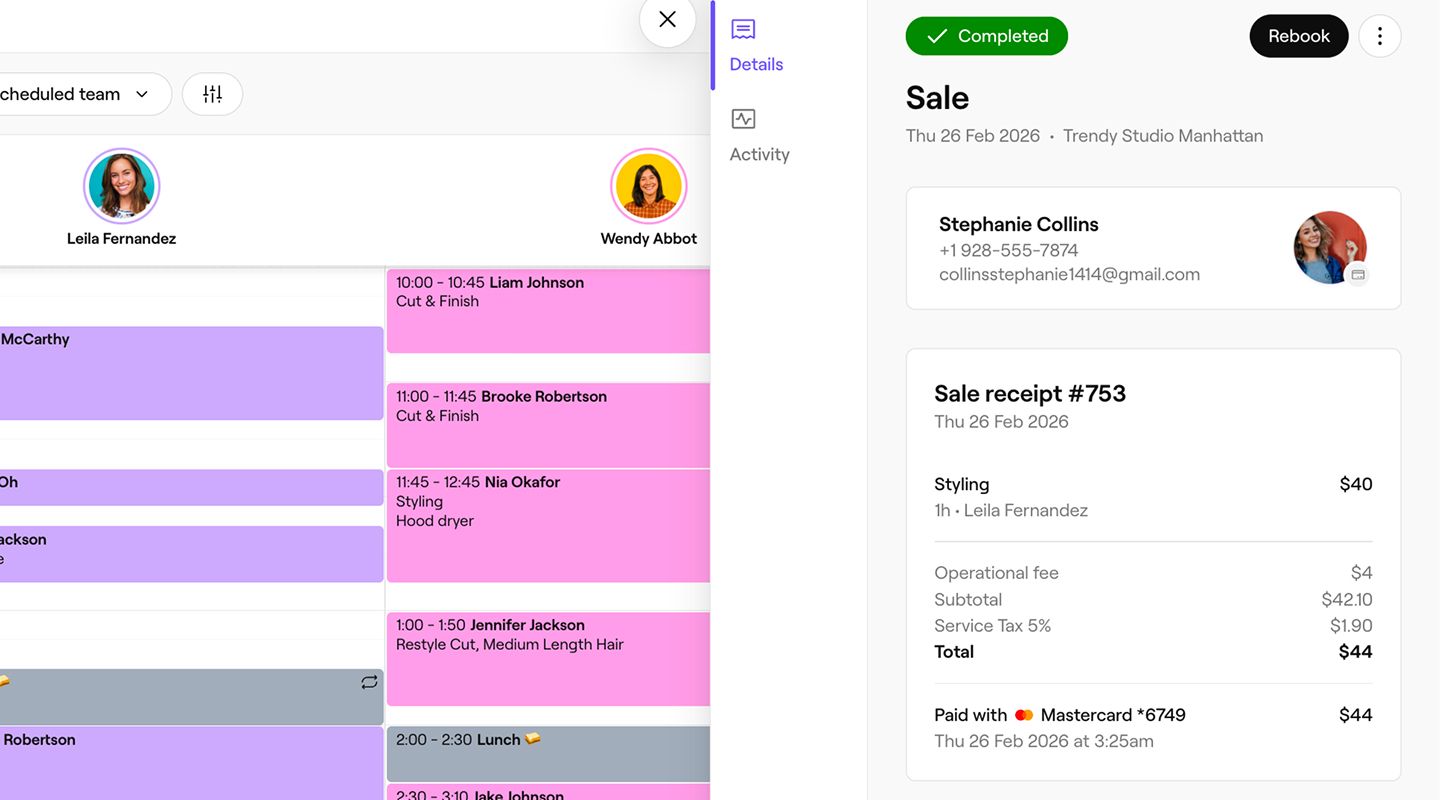Open calendar filter settings icon
Screen dimensions: 1440x800
tap(212, 94)
